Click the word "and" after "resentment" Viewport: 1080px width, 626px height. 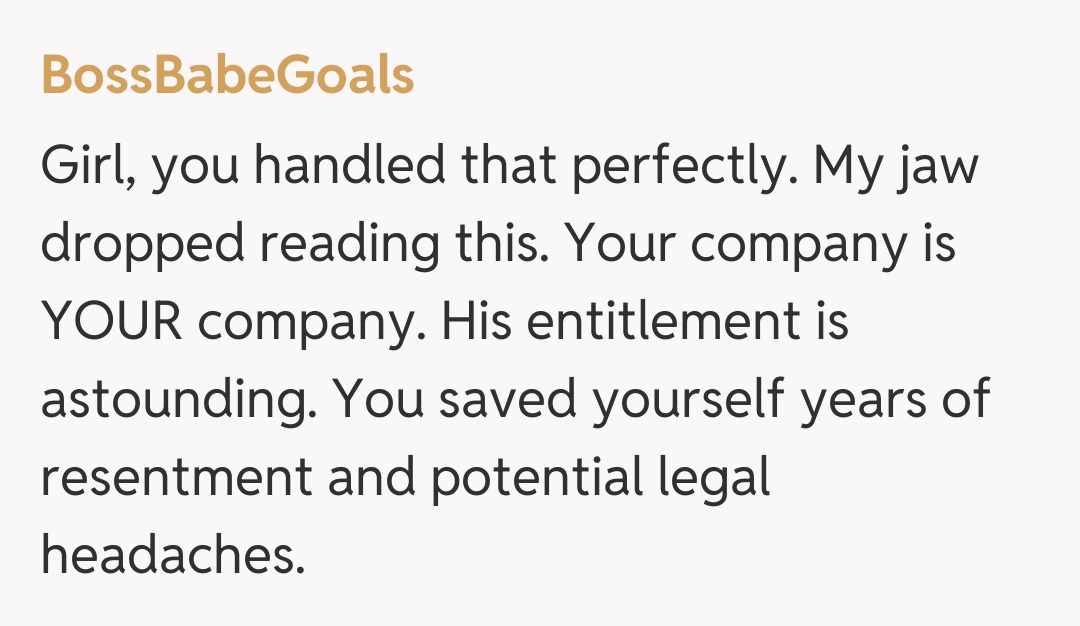370,478
